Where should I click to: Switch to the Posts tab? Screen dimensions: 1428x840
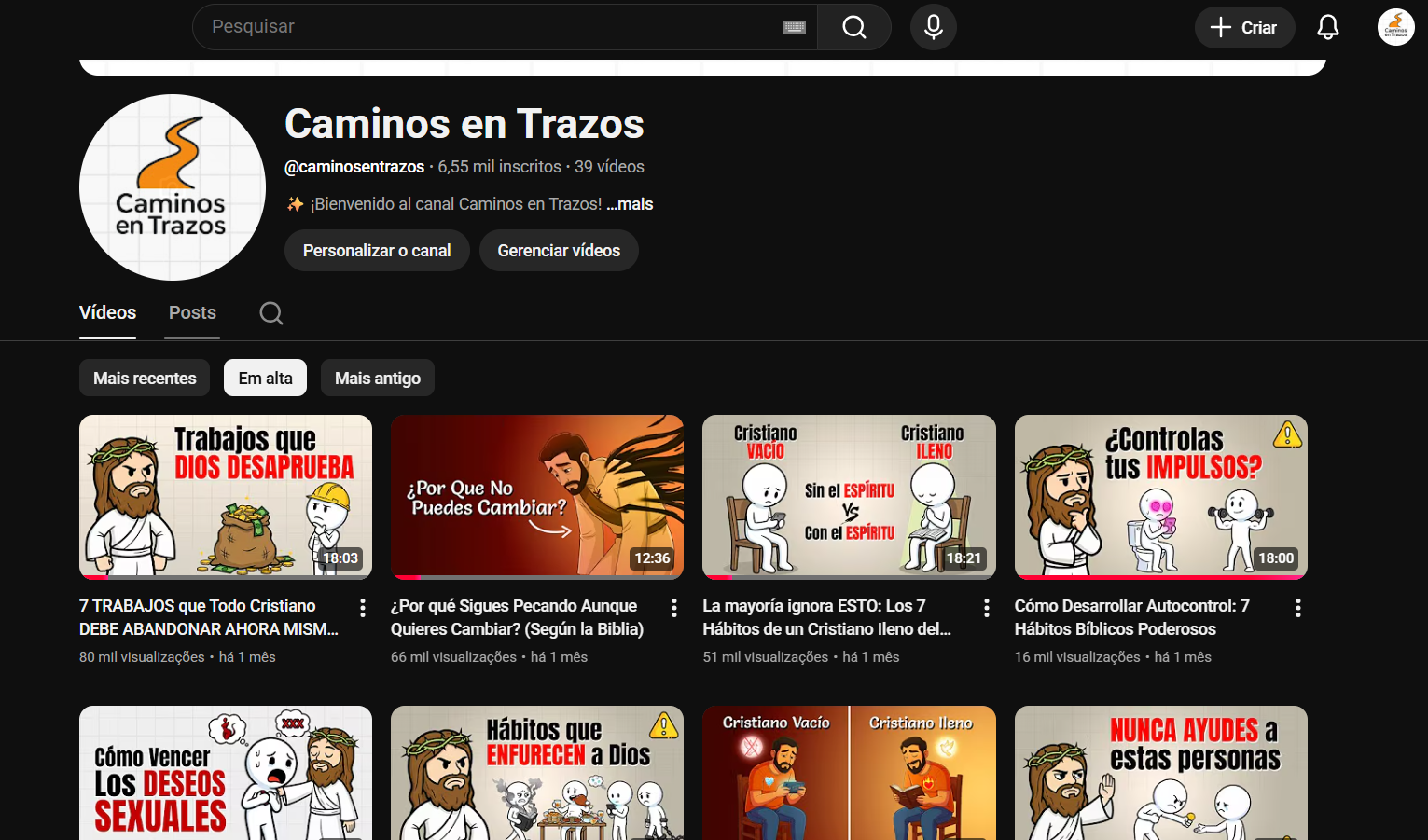[192, 312]
